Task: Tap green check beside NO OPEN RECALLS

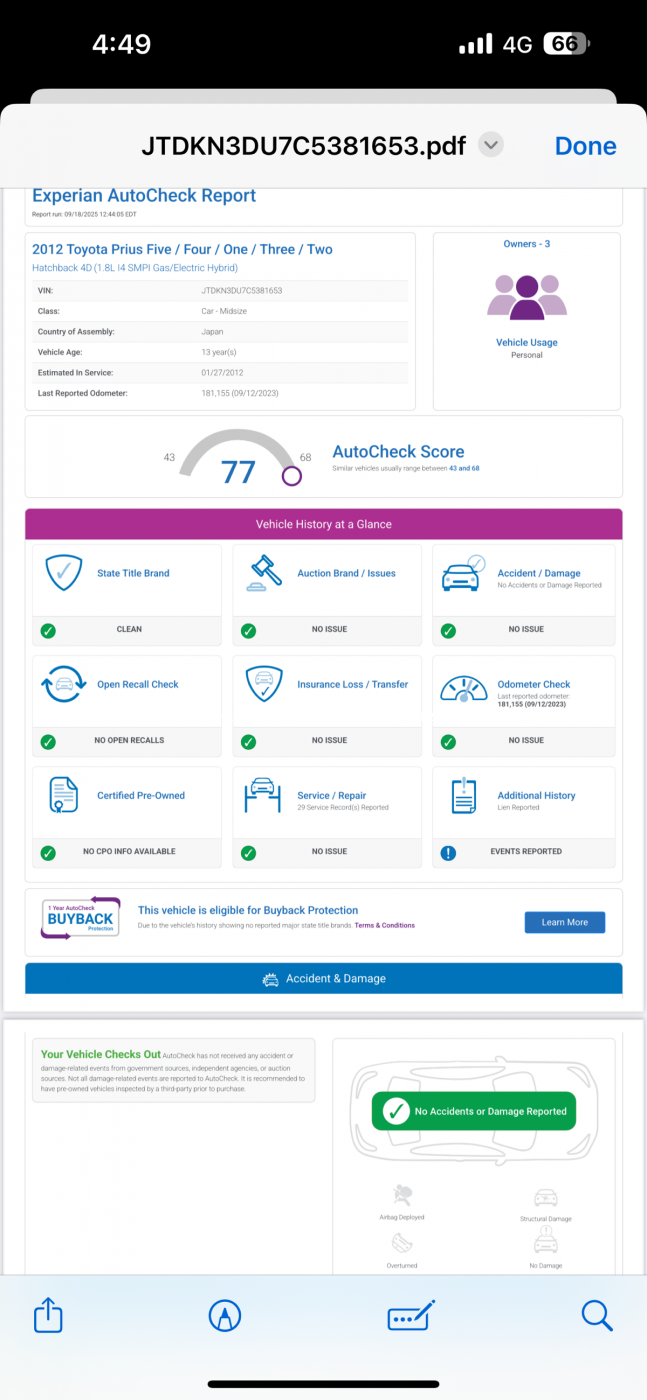Action: pos(48,741)
